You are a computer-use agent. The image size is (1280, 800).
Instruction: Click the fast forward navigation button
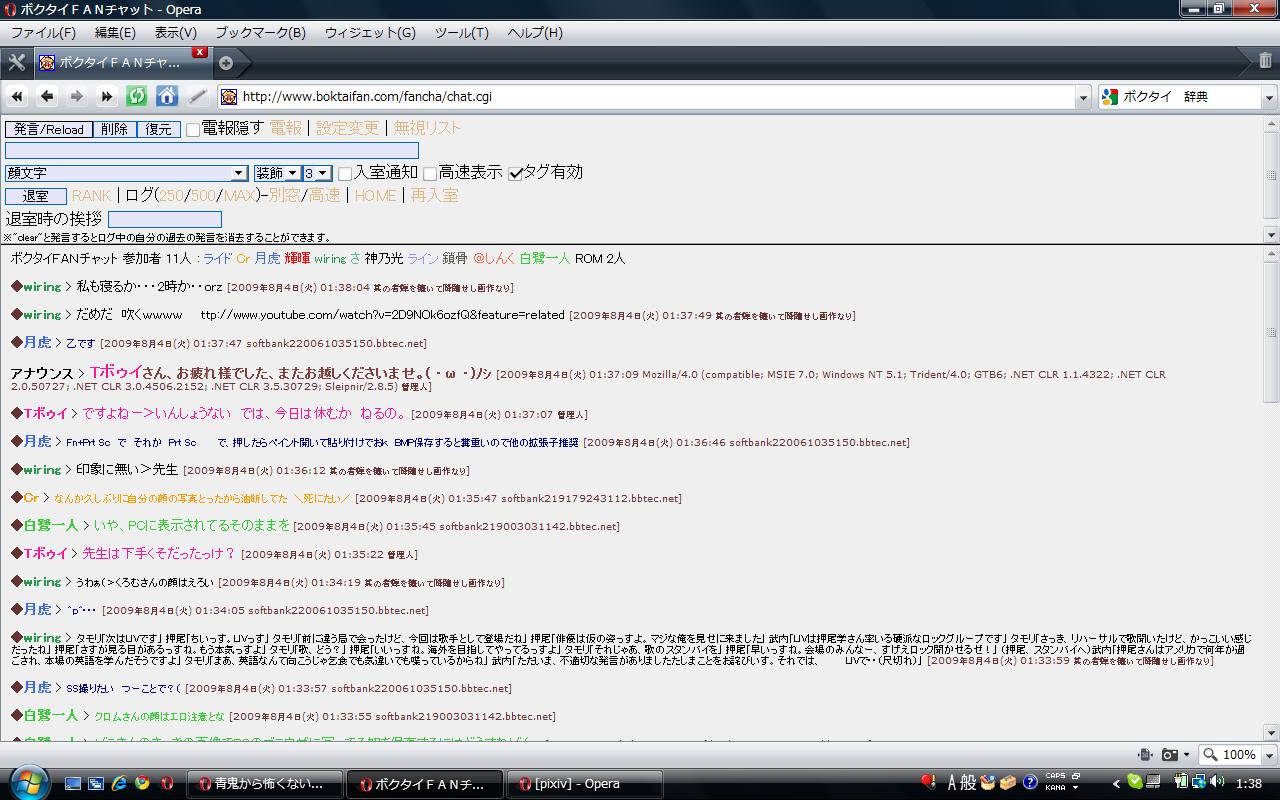[107, 97]
